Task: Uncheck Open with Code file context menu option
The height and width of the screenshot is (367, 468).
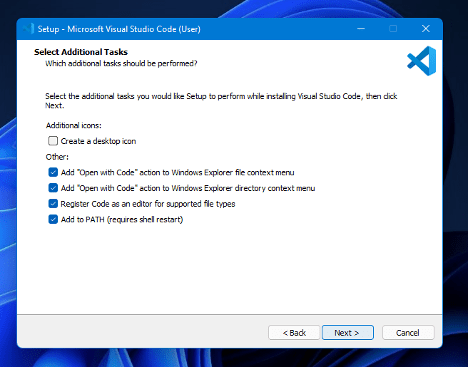Action: click(x=53, y=172)
